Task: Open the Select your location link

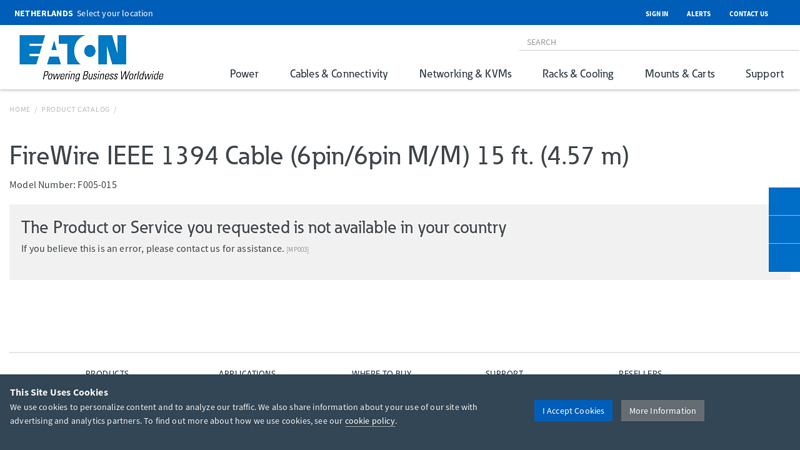Action: point(115,13)
